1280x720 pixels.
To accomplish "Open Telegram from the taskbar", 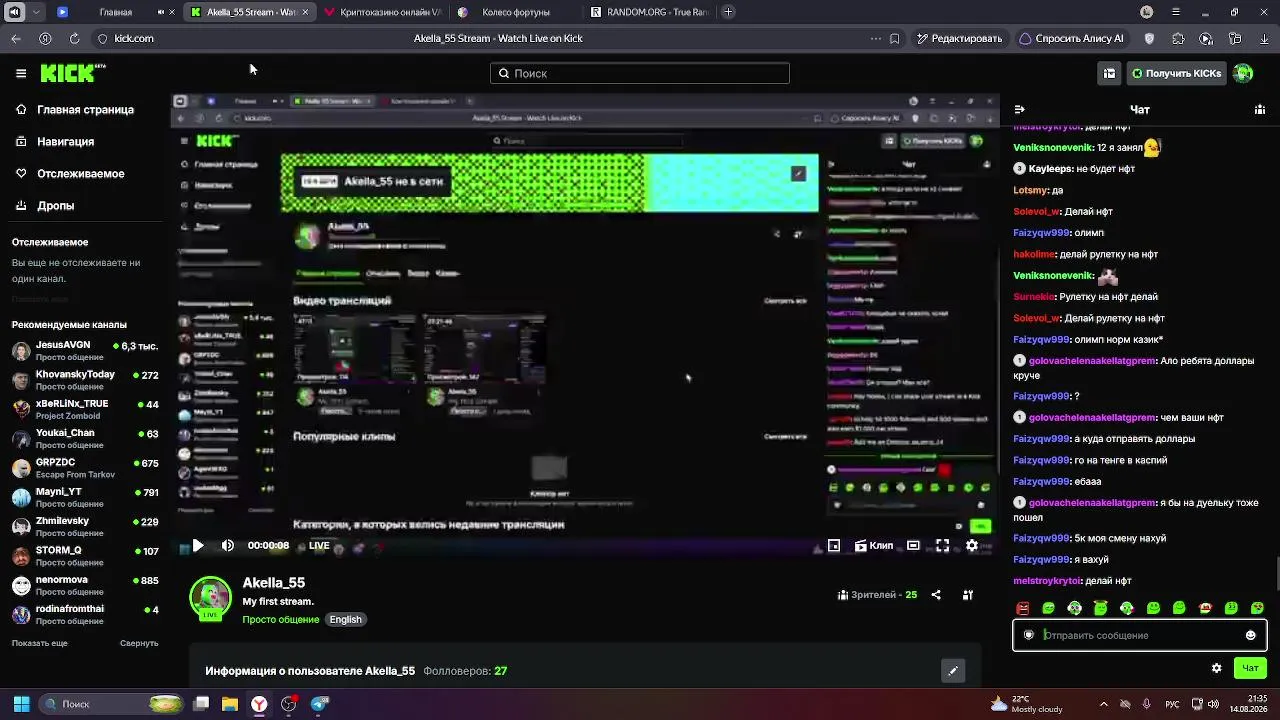I will 320,704.
